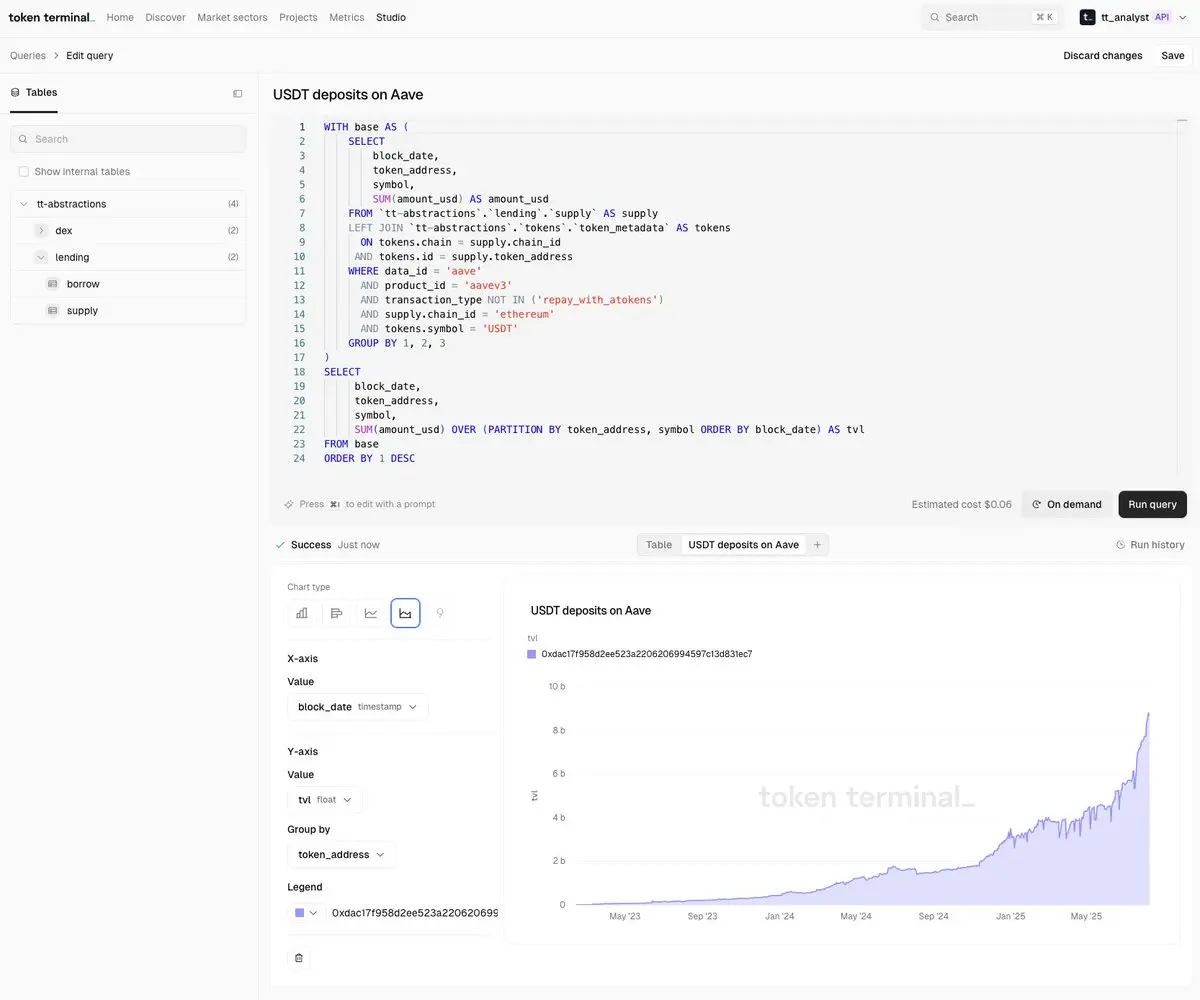Viewport: 1200px width, 1000px height.
Task: Collapse the lending folder
Action: coord(41,257)
